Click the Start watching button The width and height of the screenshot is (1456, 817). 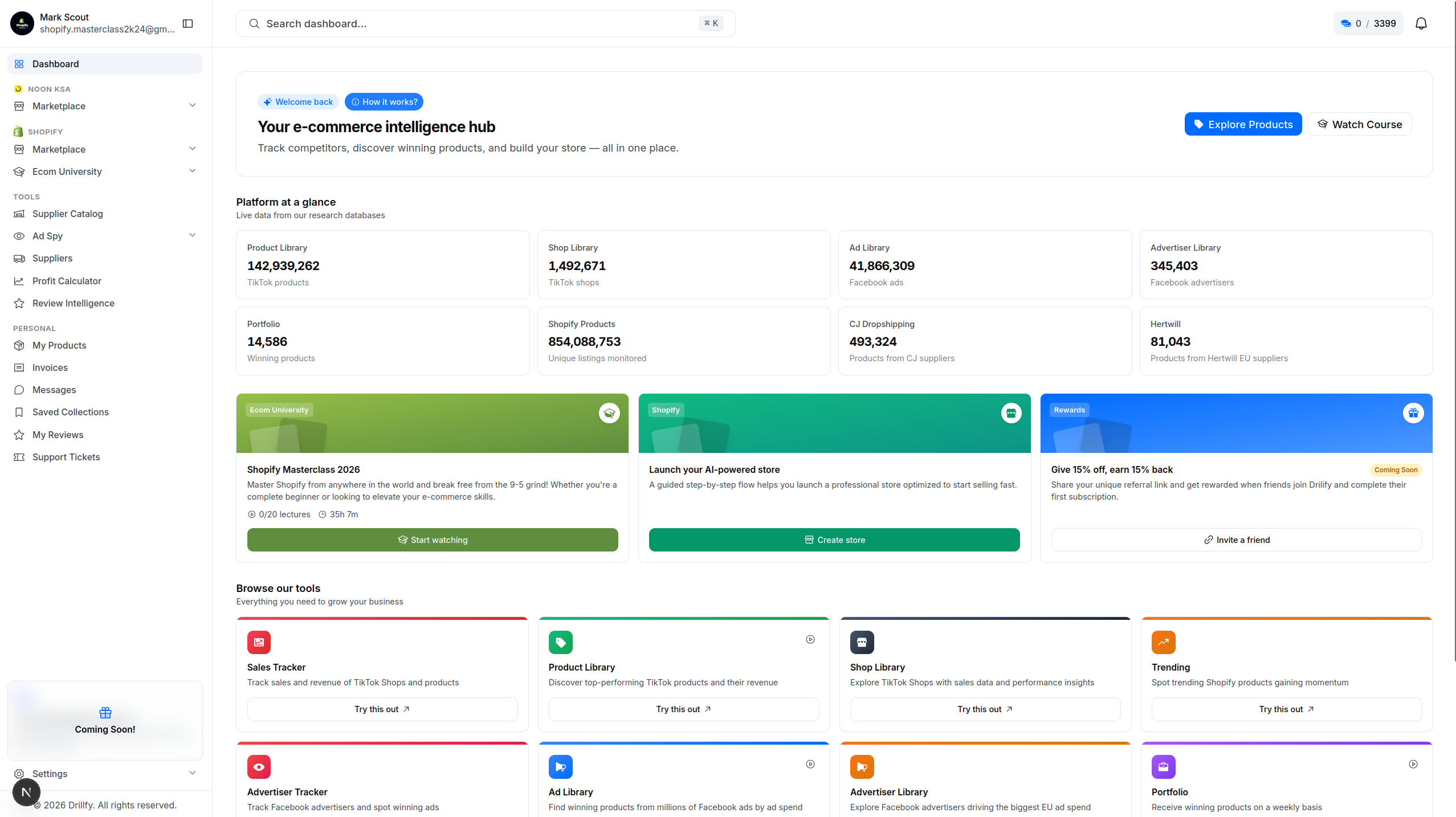[433, 540]
